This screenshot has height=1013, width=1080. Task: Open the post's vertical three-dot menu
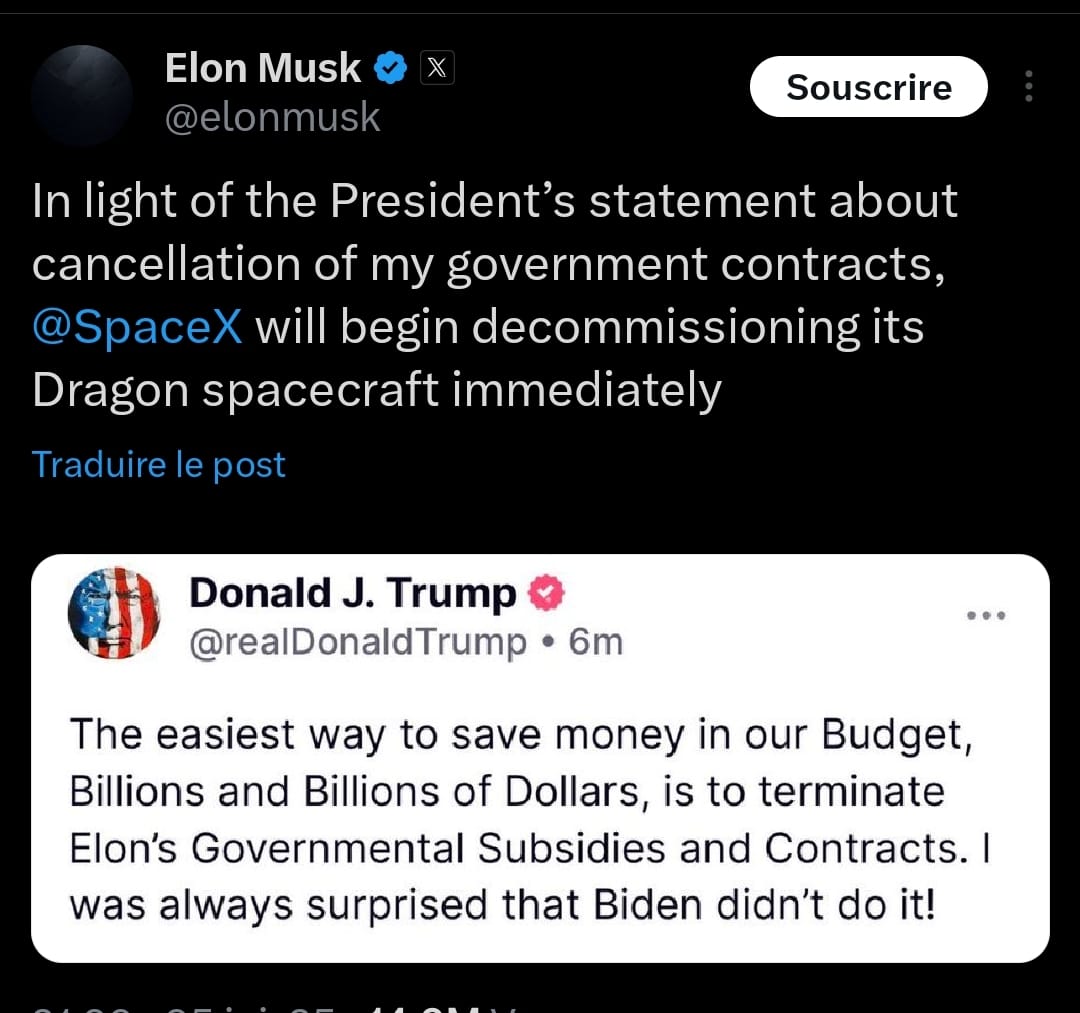click(x=1028, y=88)
